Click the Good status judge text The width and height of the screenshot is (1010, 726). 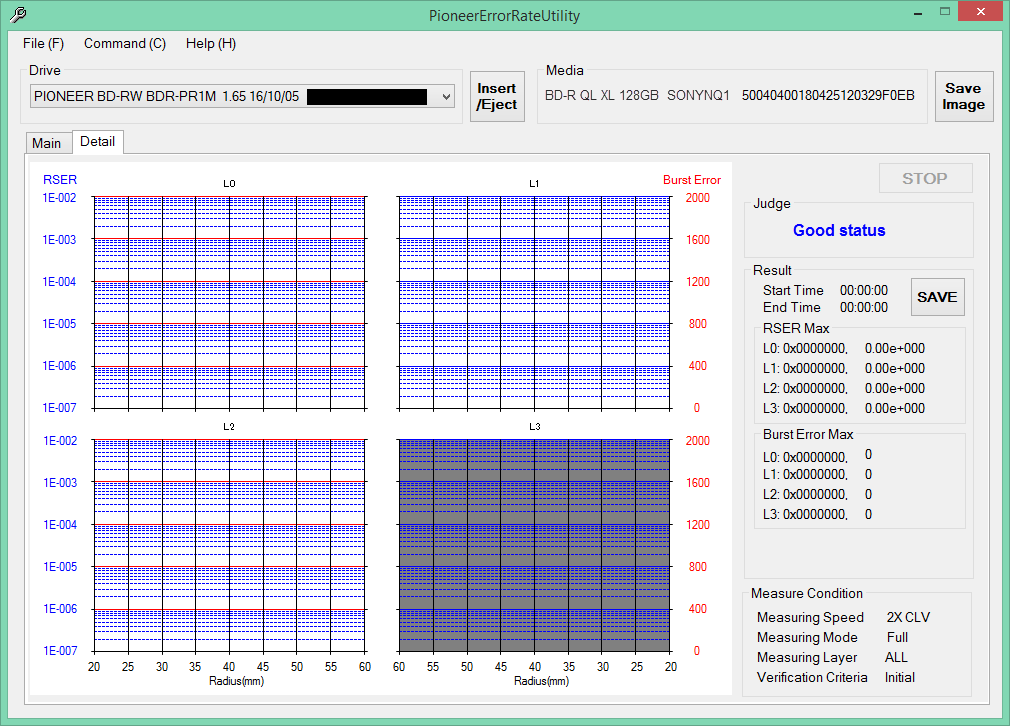pos(839,230)
